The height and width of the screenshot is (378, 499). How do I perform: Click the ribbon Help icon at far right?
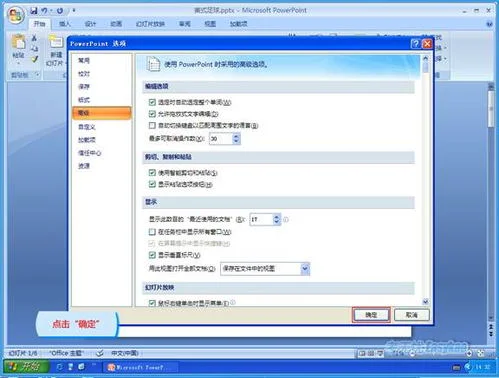[x=489, y=24]
